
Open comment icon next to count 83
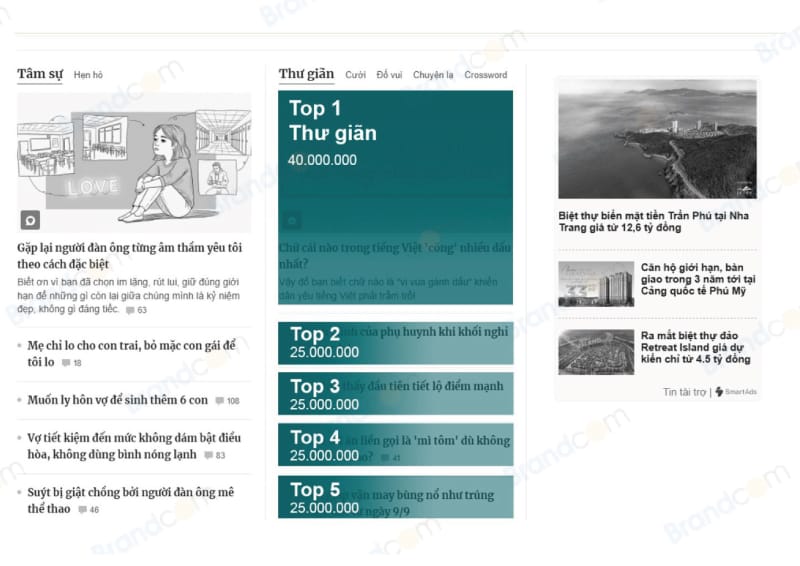pyautogui.click(x=209, y=456)
